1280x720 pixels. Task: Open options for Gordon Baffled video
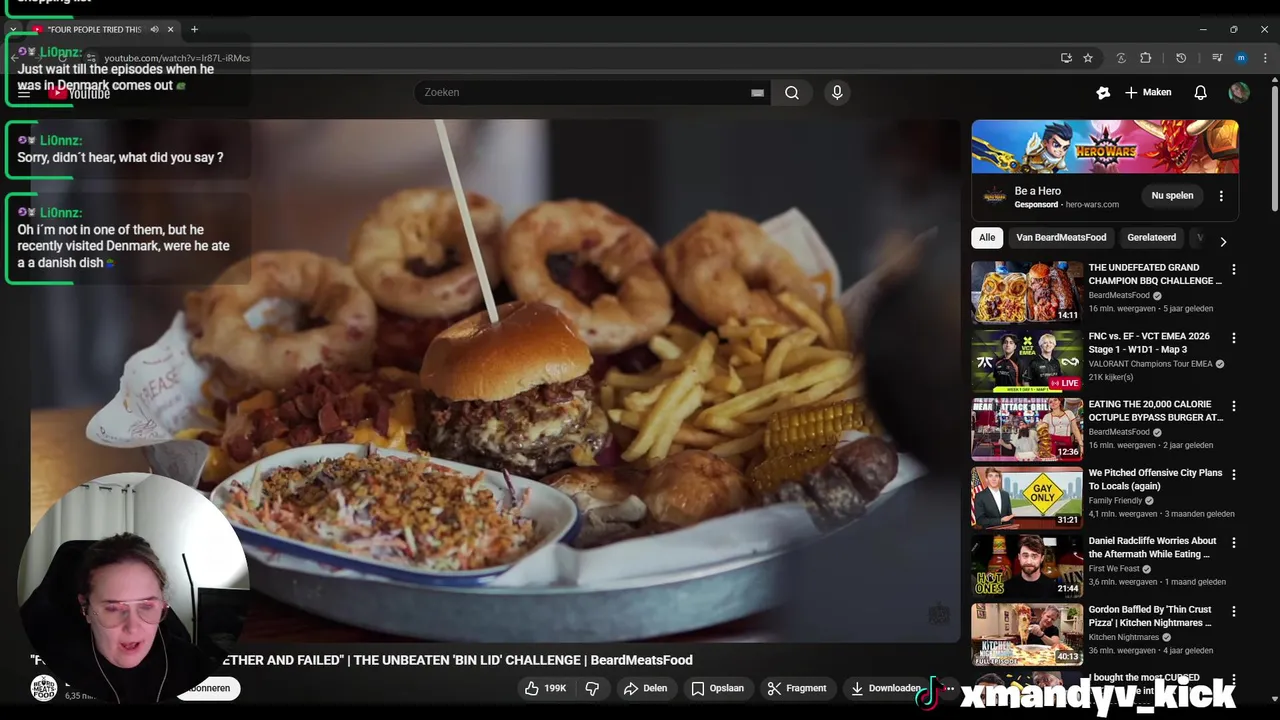click(x=1234, y=611)
